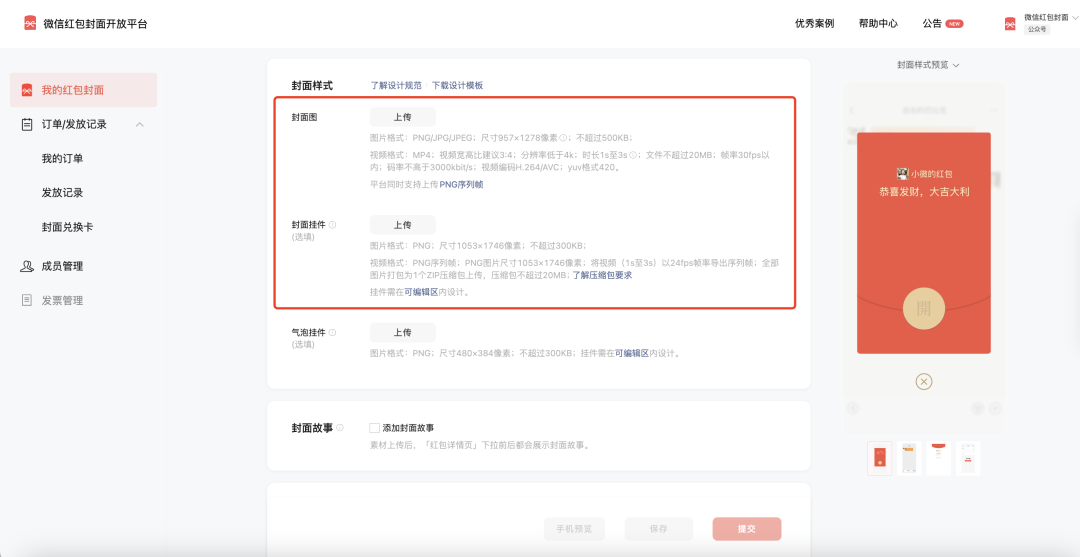The width and height of the screenshot is (1080, 557).
Task: Open 我的红包封面 in sidebar
Action: point(83,90)
